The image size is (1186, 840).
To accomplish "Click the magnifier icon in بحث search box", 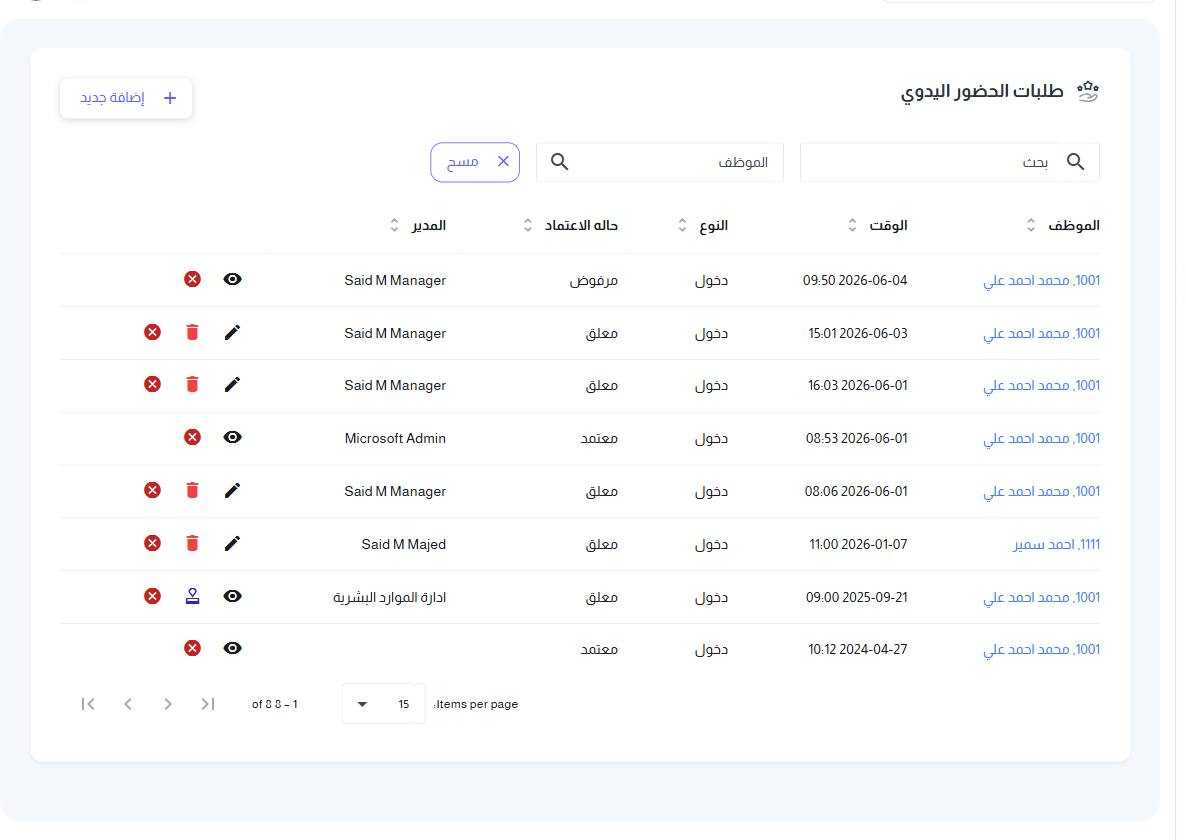I will tap(1075, 161).
